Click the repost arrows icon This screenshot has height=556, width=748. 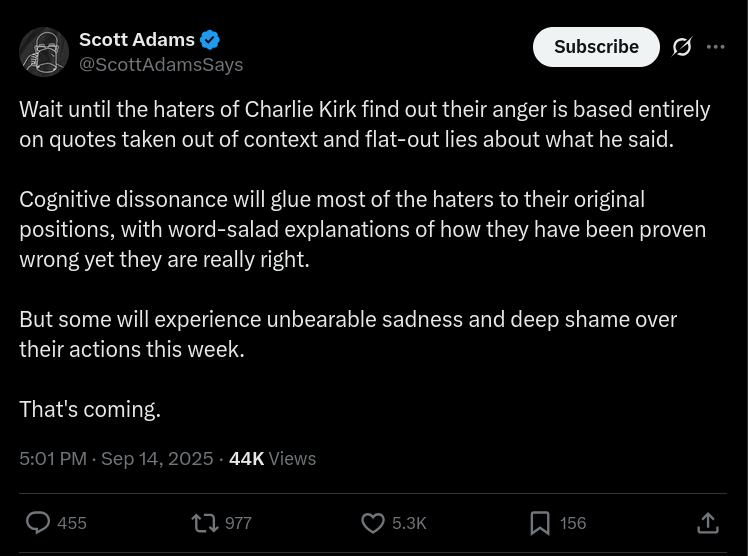point(205,522)
